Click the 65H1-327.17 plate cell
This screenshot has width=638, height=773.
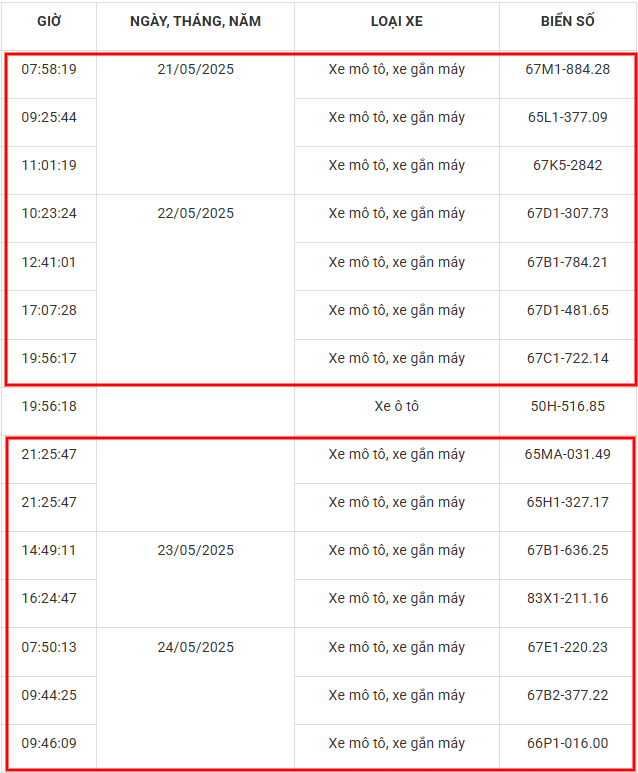click(567, 502)
